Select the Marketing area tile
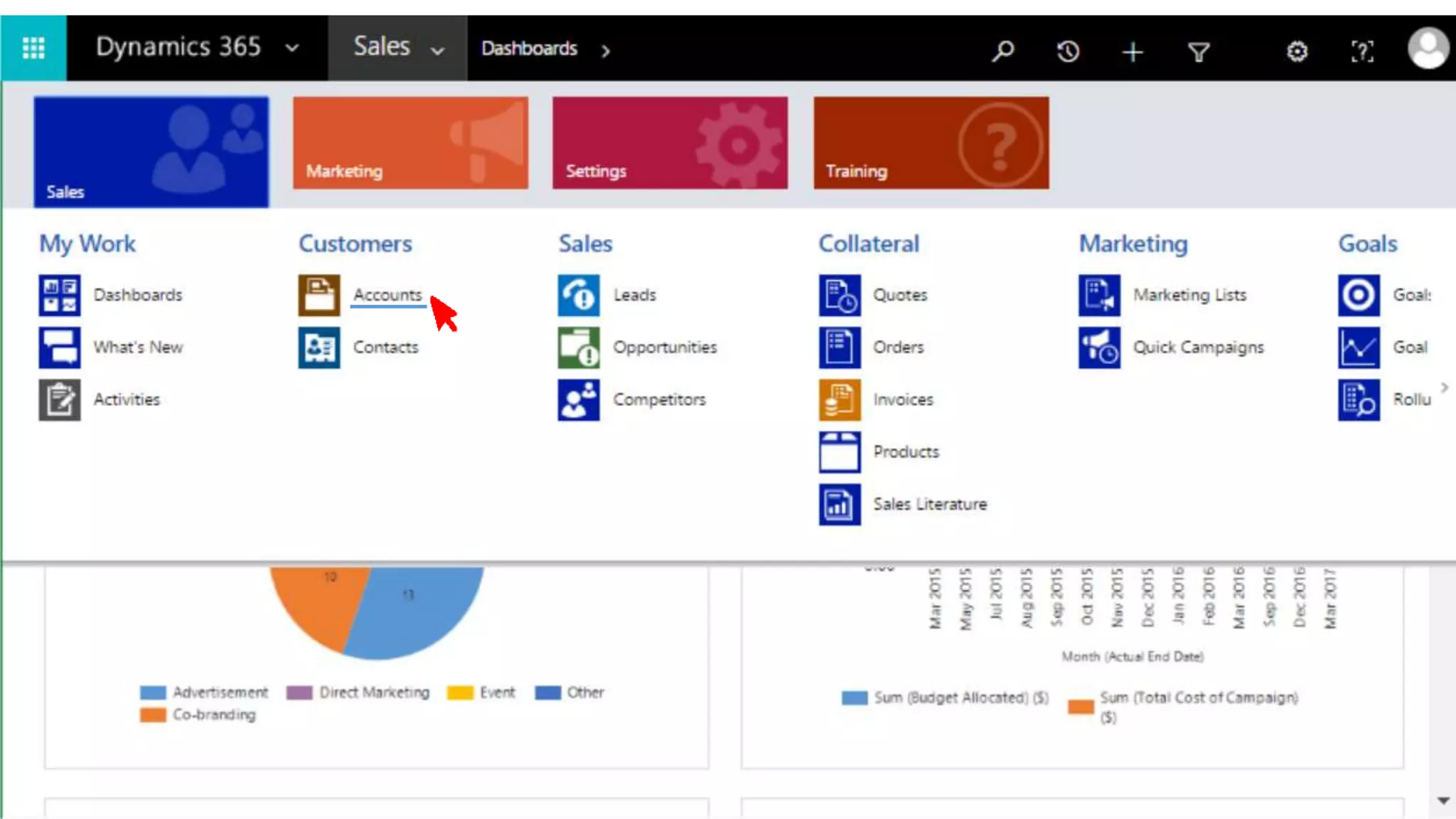 coord(410,143)
